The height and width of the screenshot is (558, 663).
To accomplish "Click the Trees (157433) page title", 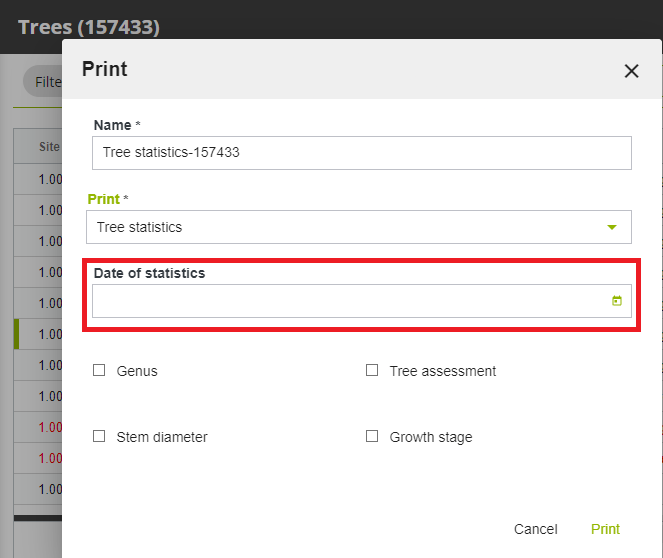I will [88, 27].
